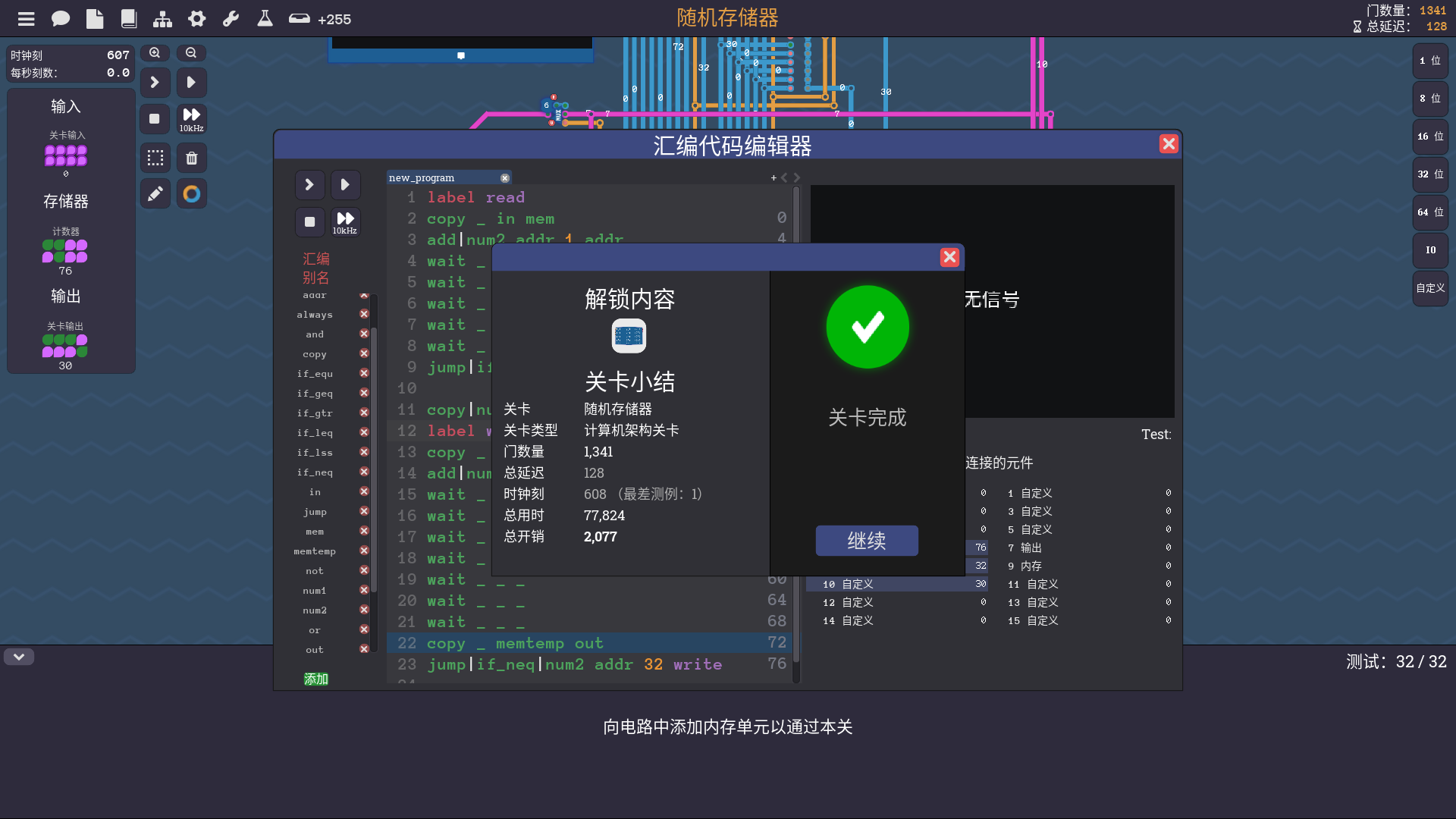
Task: Remove the 'always' alias
Action: (x=364, y=314)
